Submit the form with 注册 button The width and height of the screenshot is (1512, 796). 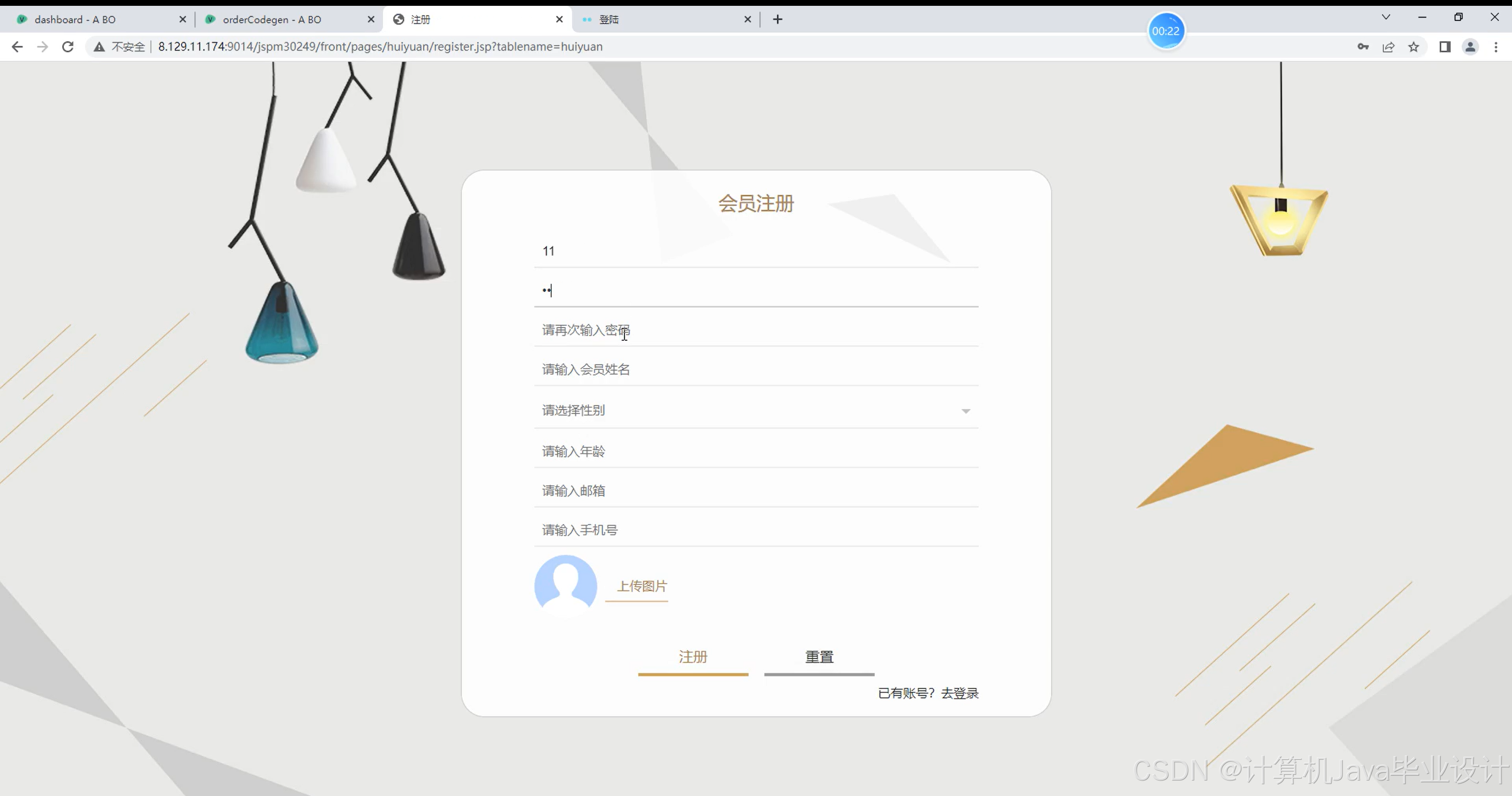(693, 658)
